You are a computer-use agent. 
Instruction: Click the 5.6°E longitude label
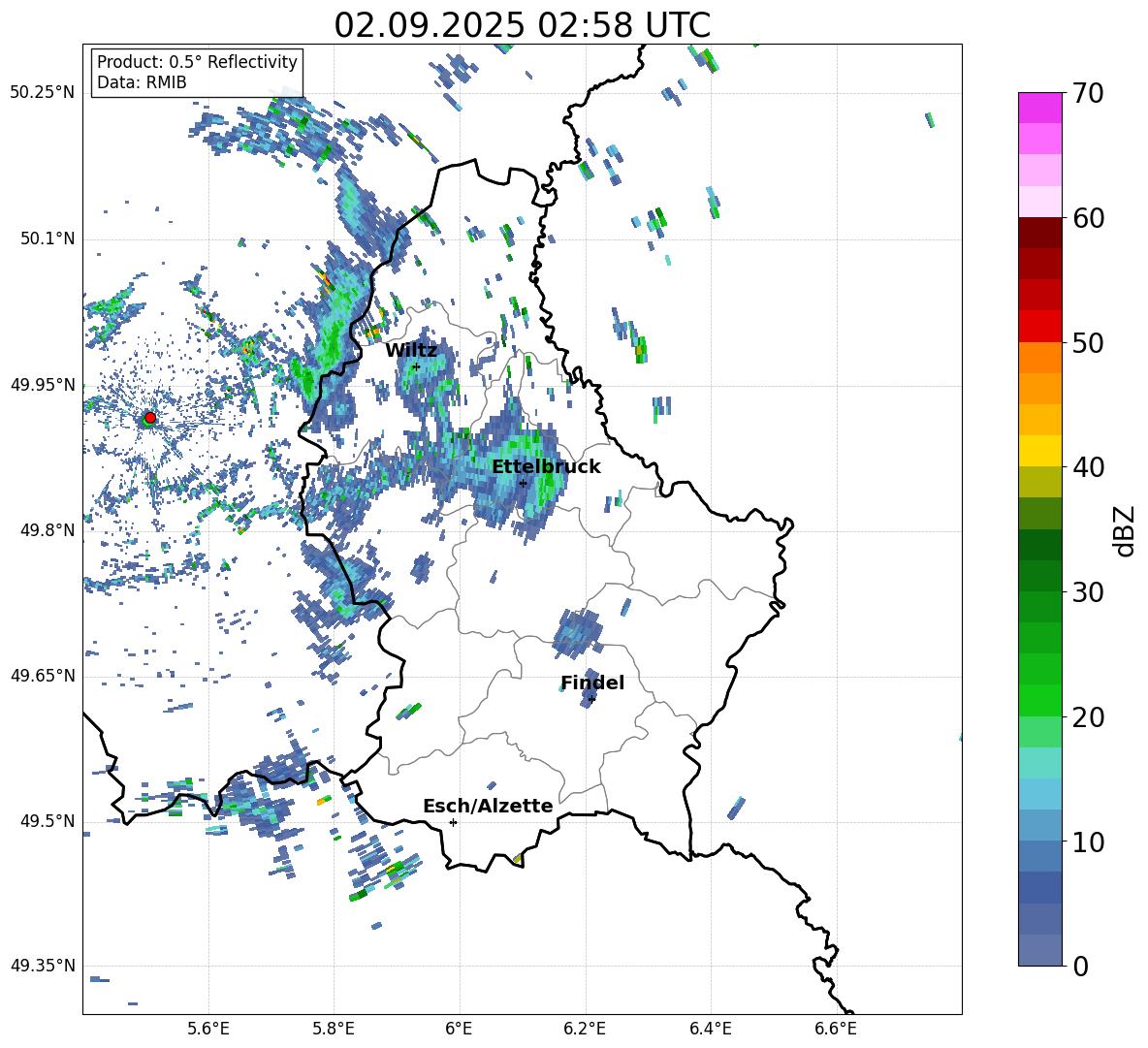pos(208,1030)
